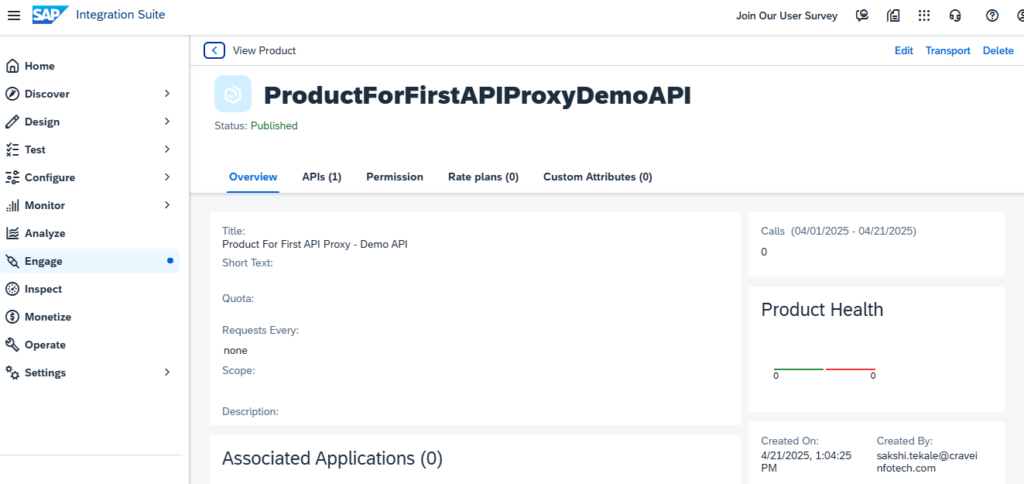This screenshot has width=1024, height=484.
Task: Open the Rate plans (0) tab
Action: tap(483, 177)
